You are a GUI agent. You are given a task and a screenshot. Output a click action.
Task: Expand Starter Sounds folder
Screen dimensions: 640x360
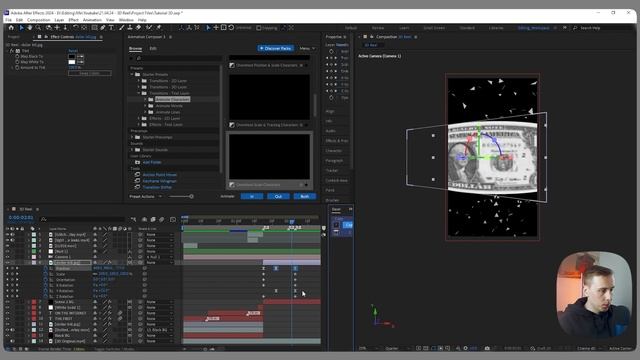[x=132, y=150]
